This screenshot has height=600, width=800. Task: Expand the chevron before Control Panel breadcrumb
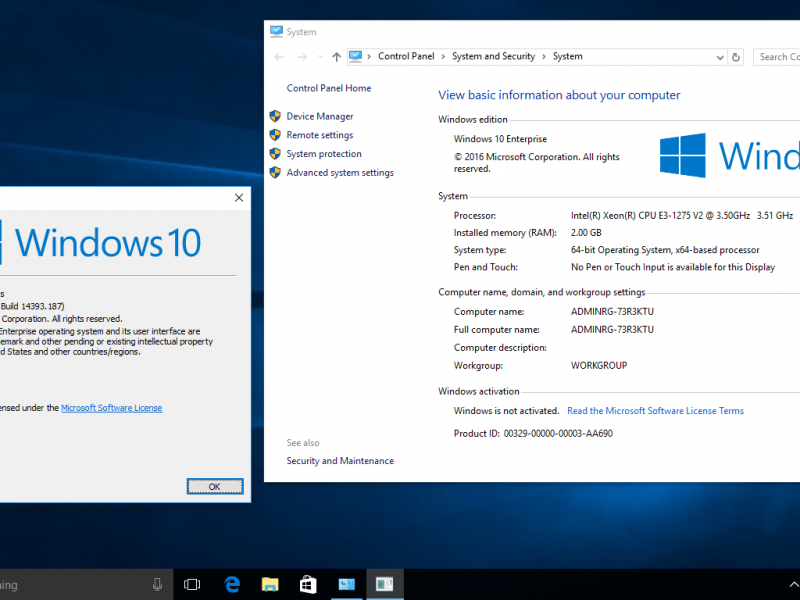point(369,57)
